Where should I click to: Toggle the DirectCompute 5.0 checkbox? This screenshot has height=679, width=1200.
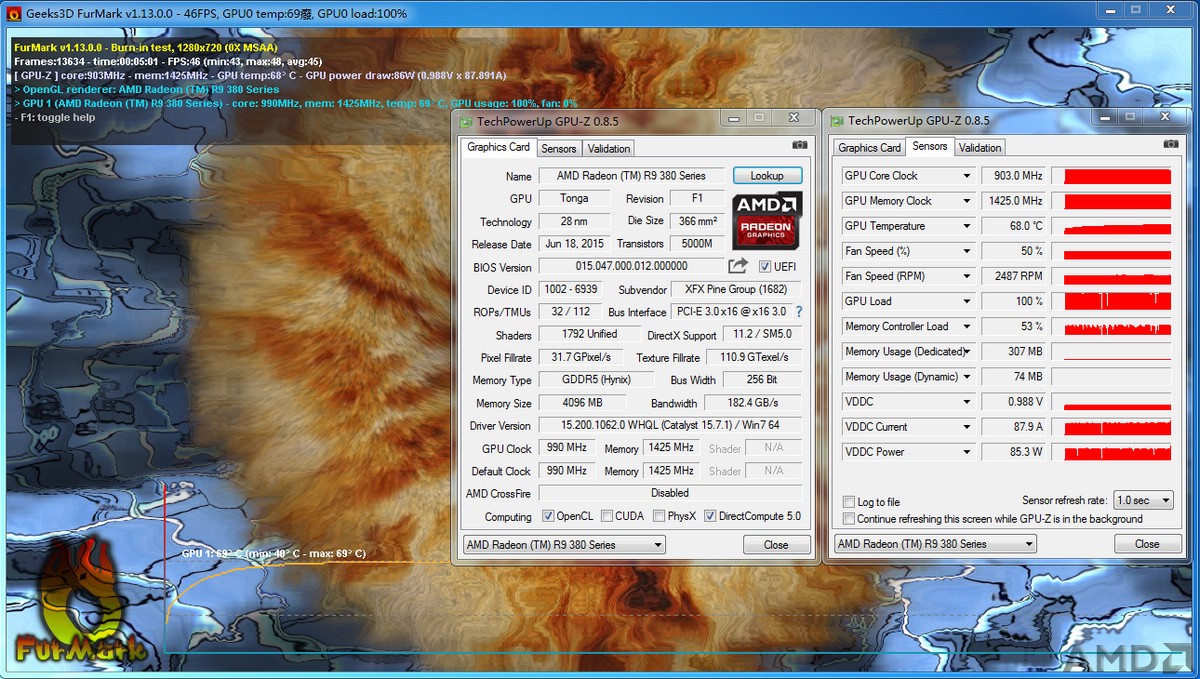(710, 516)
